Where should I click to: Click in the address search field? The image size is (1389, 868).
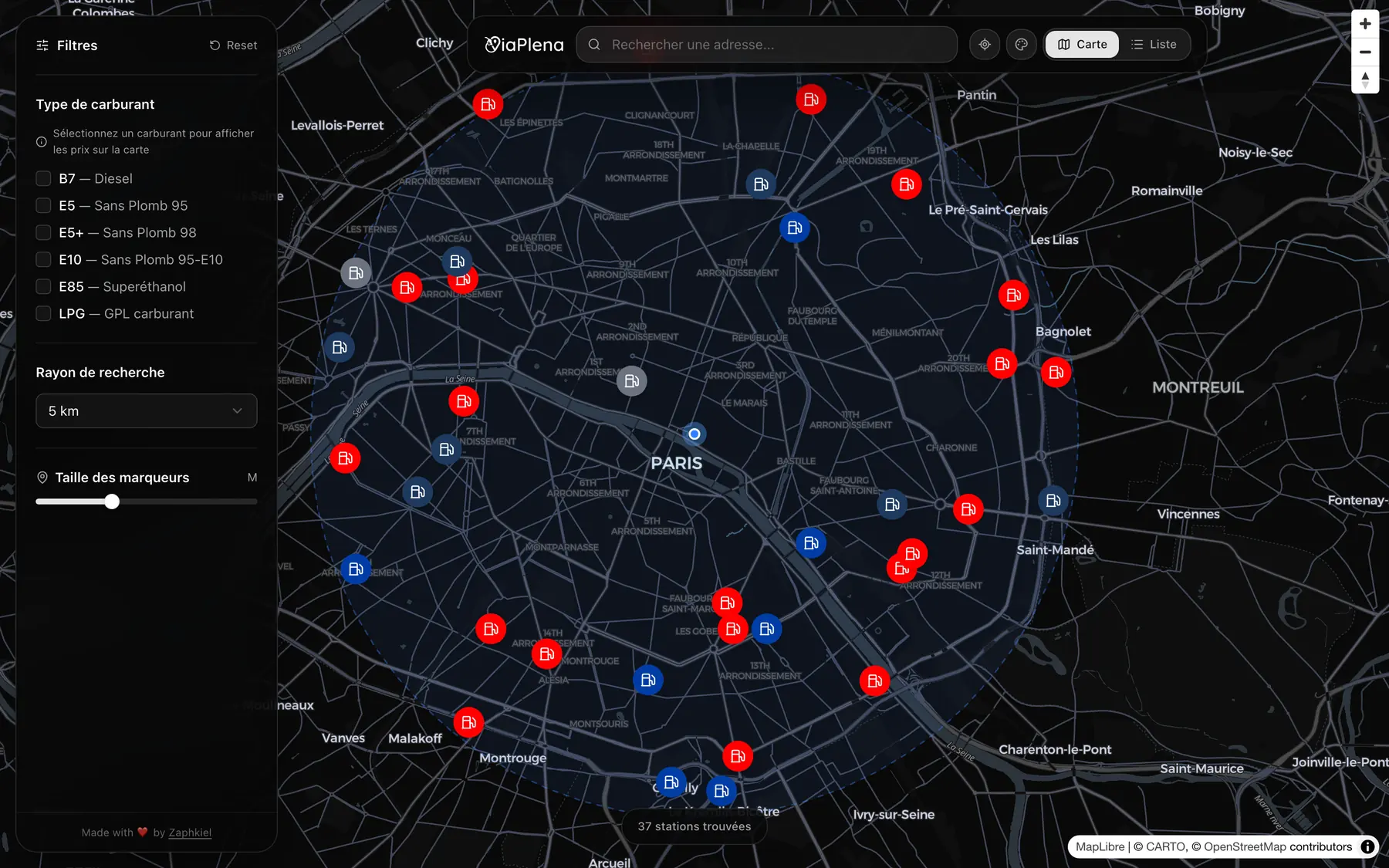(x=767, y=45)
